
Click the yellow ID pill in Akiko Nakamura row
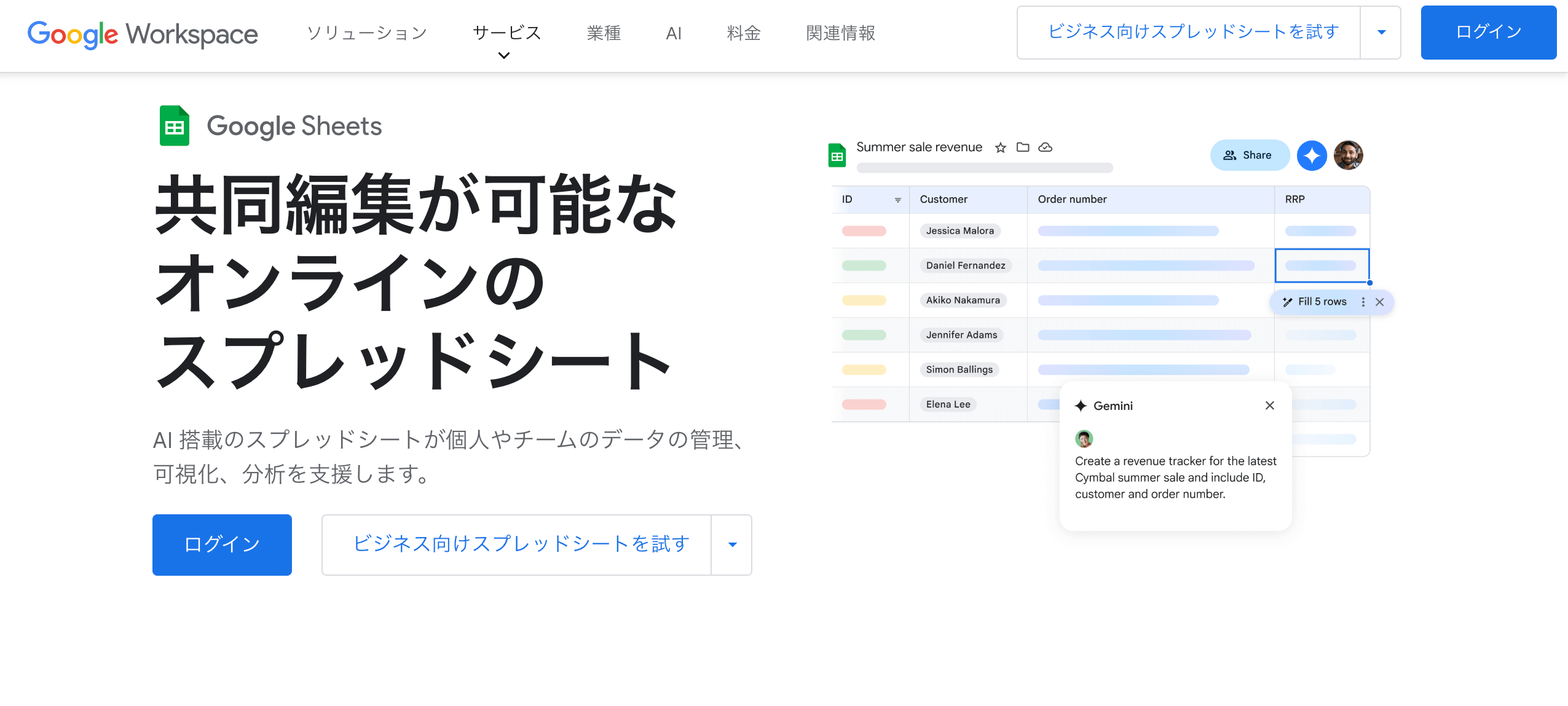(x=864, y=300)
